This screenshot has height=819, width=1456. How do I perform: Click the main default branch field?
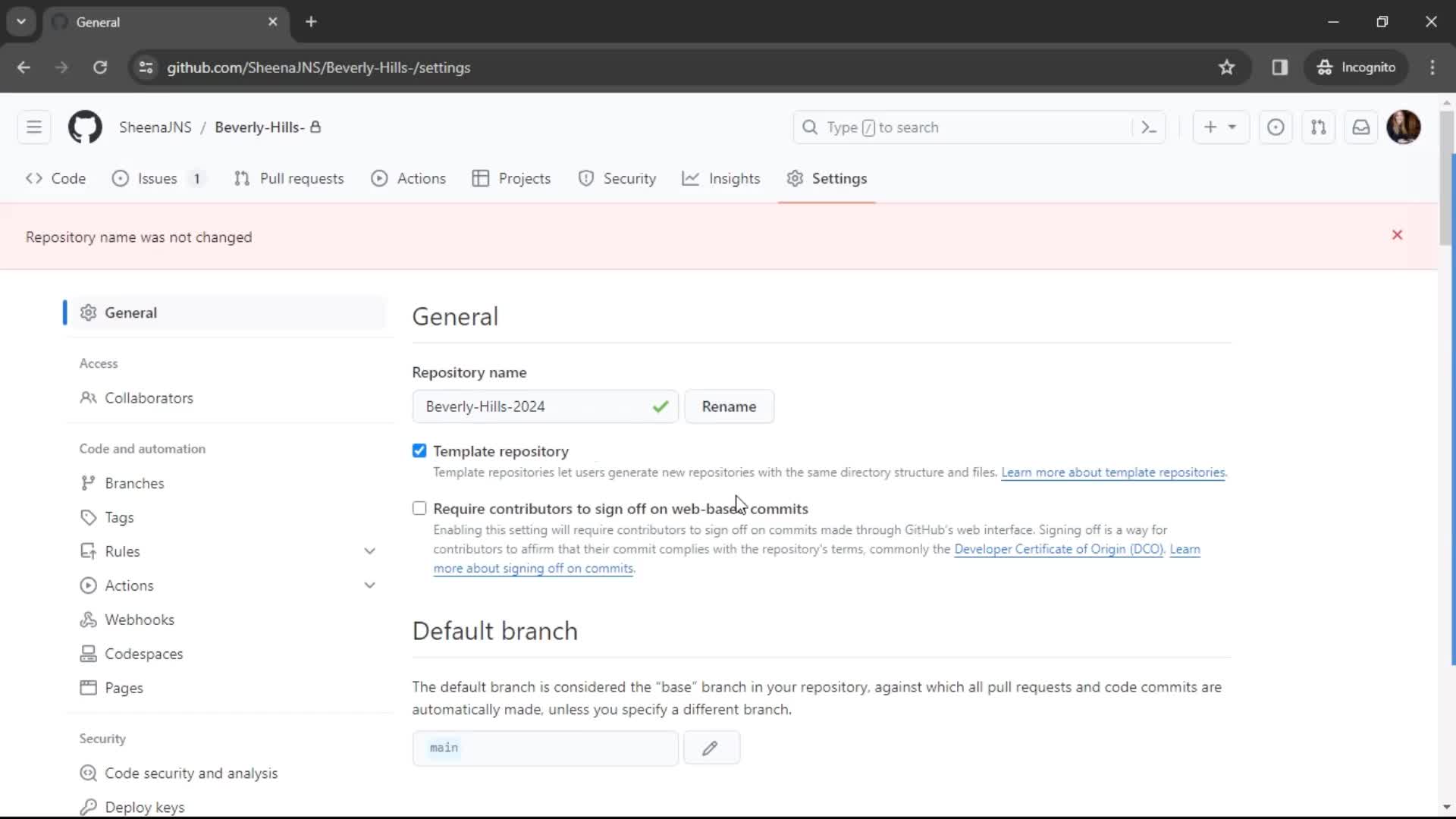click(545, 748)
